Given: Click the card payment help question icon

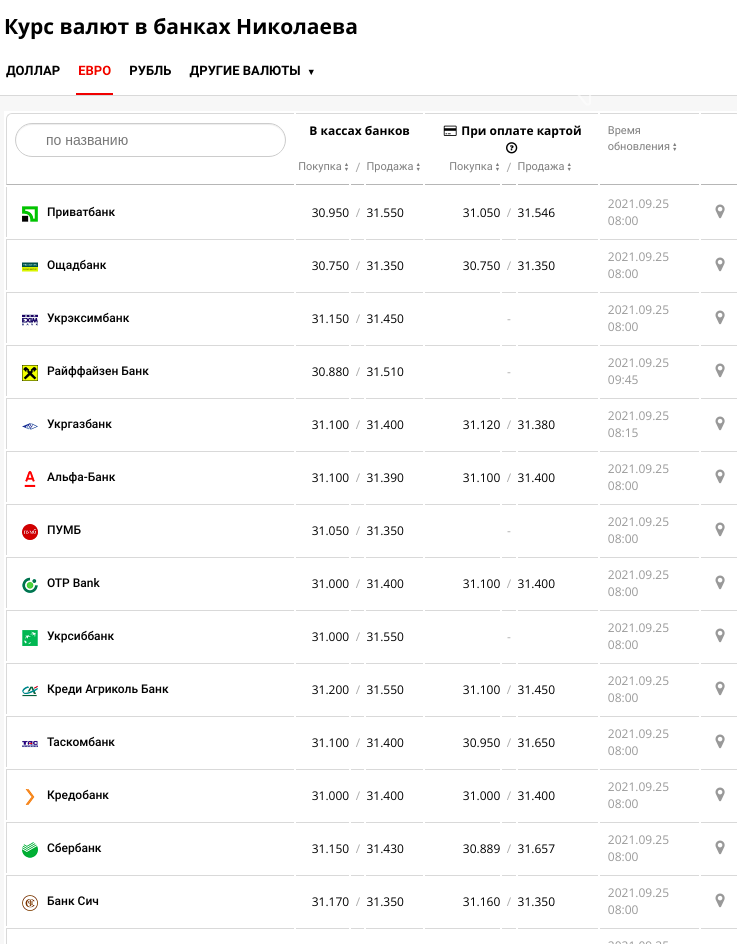Looking at the screenshot, I should (x=511, y=148).
